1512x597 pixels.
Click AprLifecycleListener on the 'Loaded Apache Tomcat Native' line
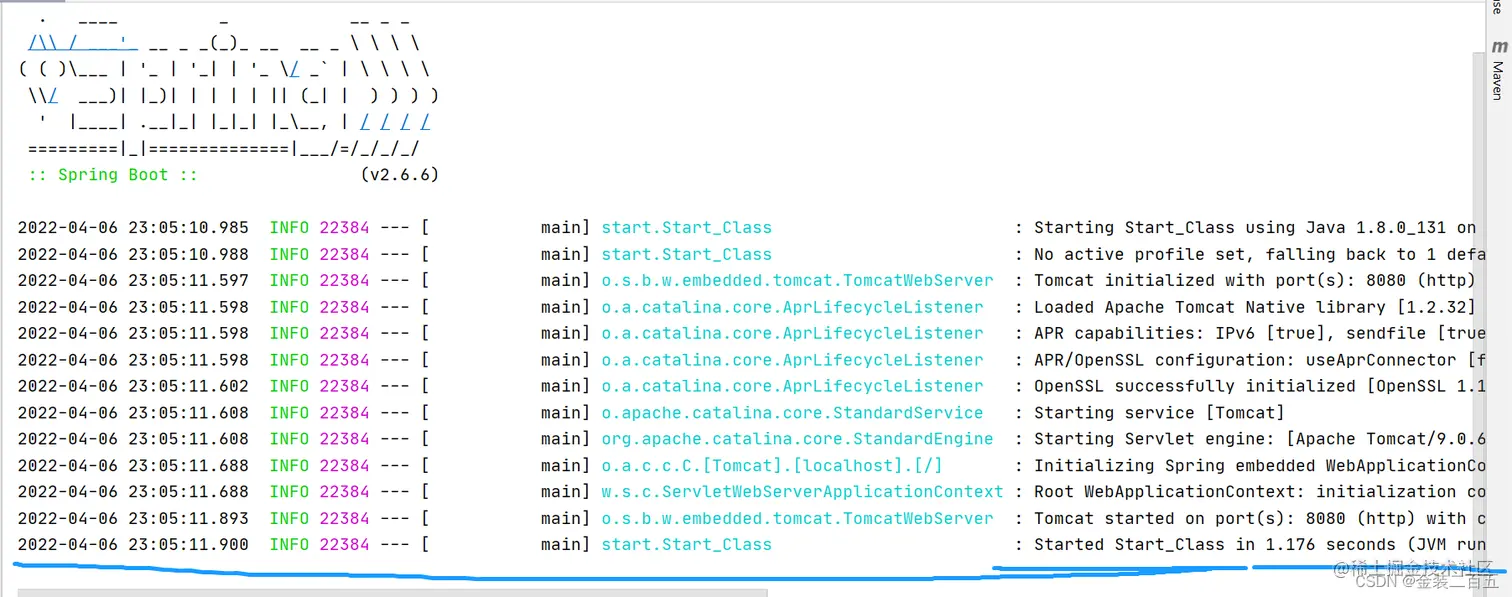click(792, 307)
